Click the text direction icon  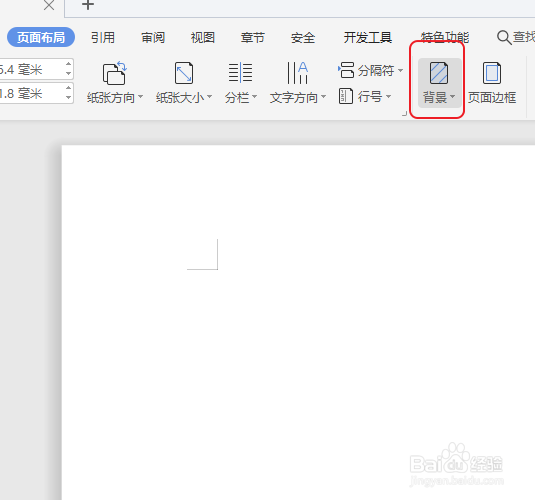[x=298, y=73]
